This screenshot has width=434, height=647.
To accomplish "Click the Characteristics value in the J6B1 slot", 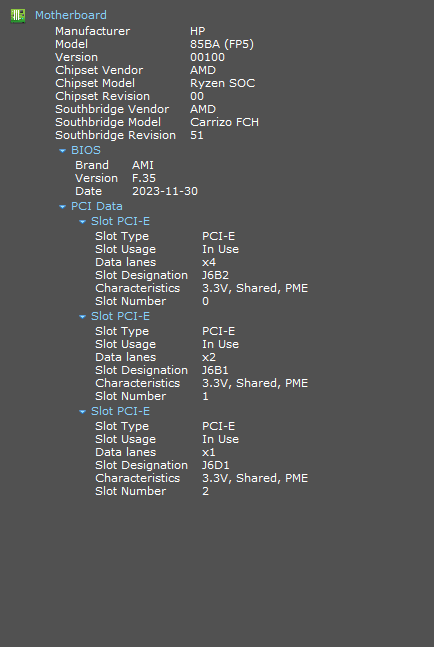I will pos(255,383).
